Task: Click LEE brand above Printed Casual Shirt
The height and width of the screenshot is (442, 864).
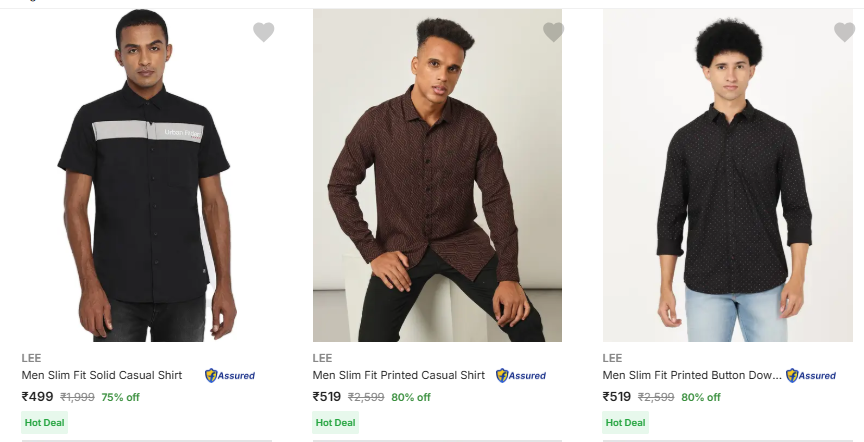Action: (x=322, y=357)
